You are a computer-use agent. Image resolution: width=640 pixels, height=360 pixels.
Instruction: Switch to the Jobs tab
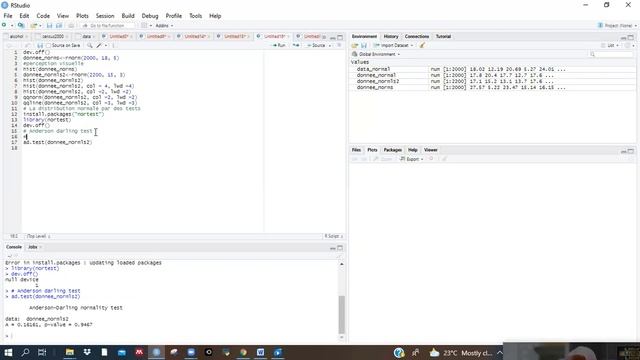click(33, 247)
